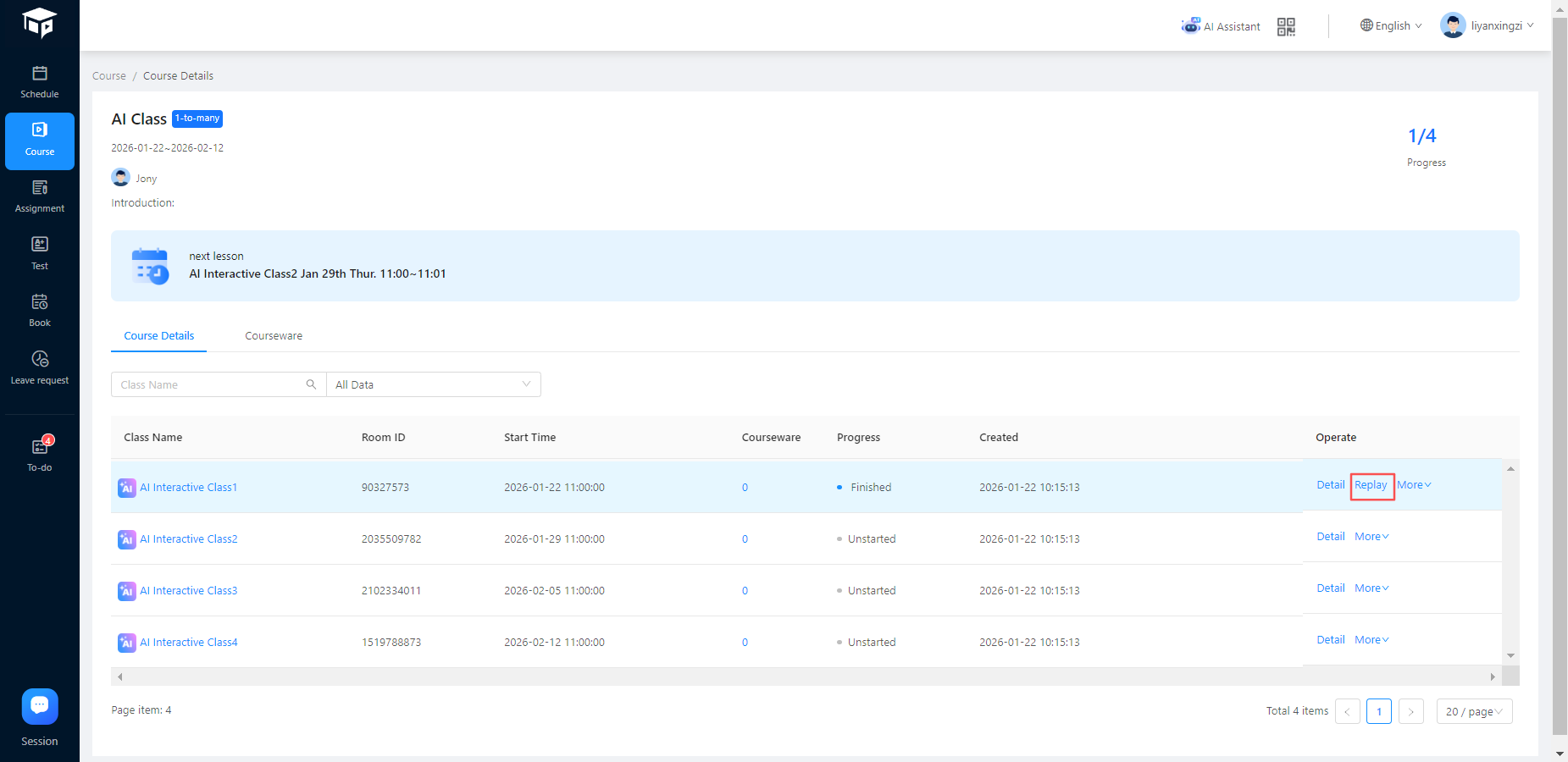Screen dimensions: 1568x762
Task: Switch to the Courseware tab
Action: pyautogui.click(x=274, y=336)
